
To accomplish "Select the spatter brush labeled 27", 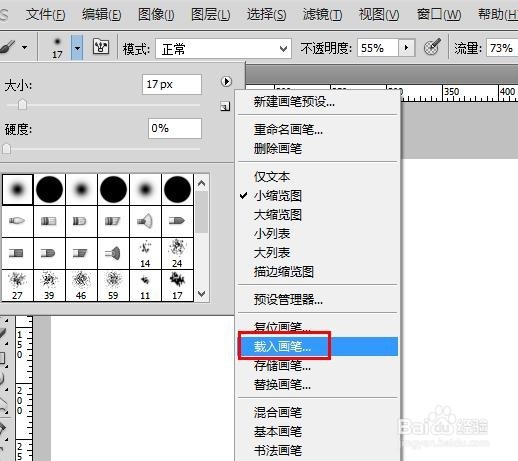I will (17, 286).
